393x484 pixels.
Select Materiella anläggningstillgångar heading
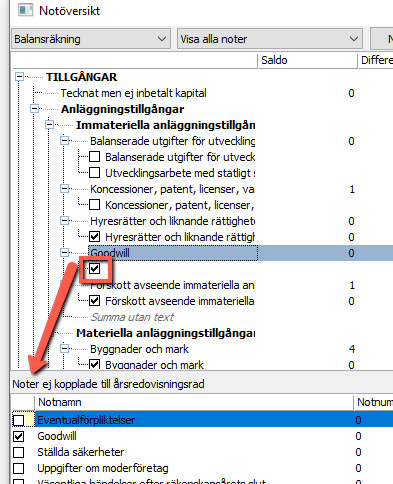pyautogui.click(x=166, y=333)
